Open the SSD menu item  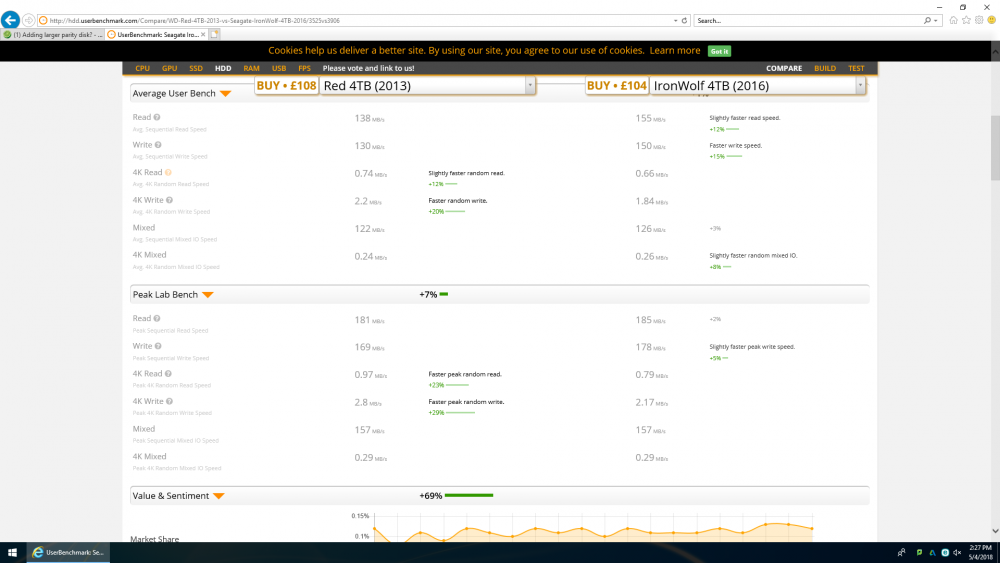(x=196, y=68)
